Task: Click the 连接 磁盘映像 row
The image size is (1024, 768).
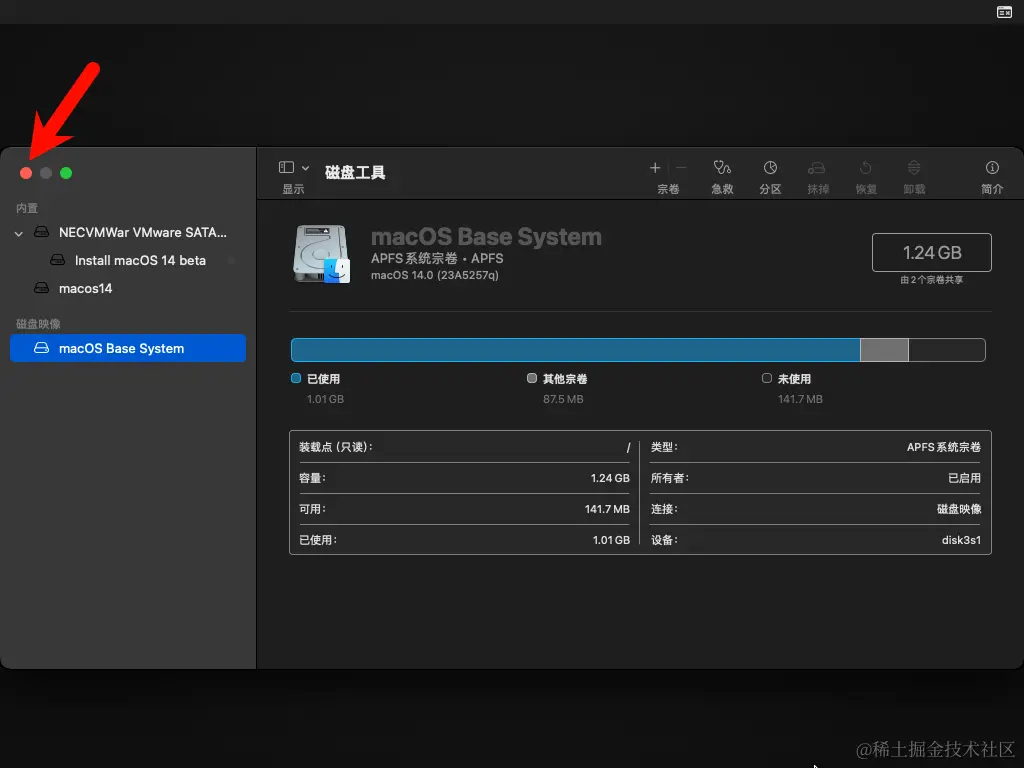Action: tap(816, 509)
